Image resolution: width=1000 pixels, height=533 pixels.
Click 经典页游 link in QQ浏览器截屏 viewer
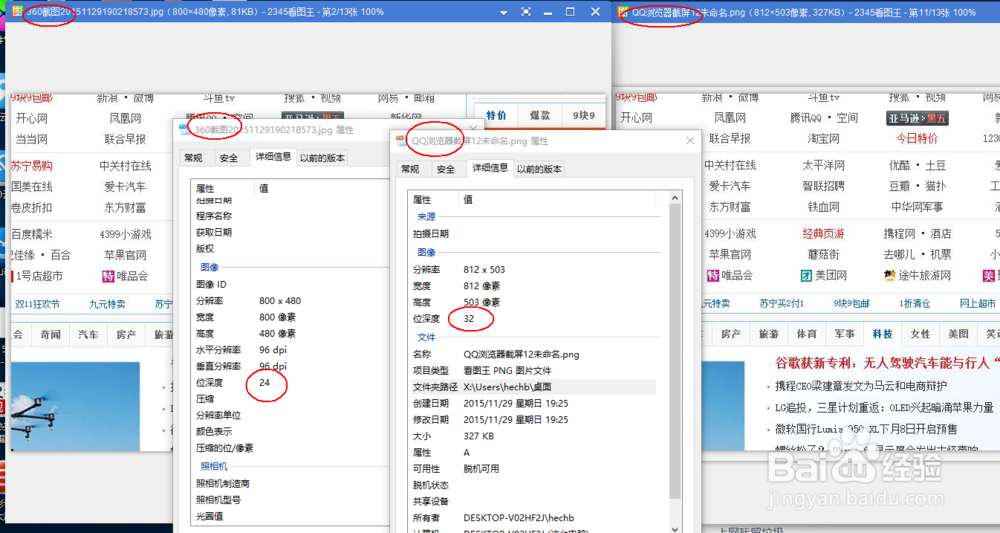(x=823, y=233)
